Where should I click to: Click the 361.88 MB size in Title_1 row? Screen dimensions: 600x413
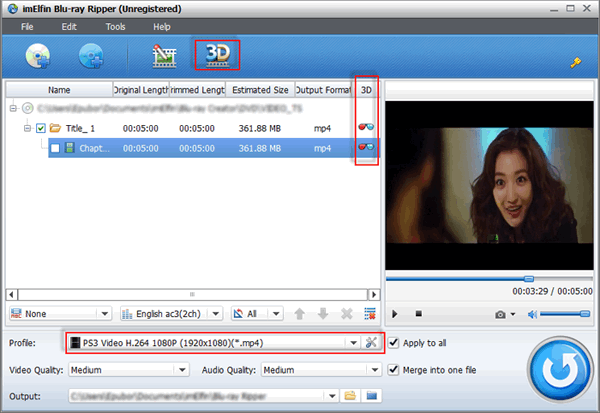click(x=260, y=128)
